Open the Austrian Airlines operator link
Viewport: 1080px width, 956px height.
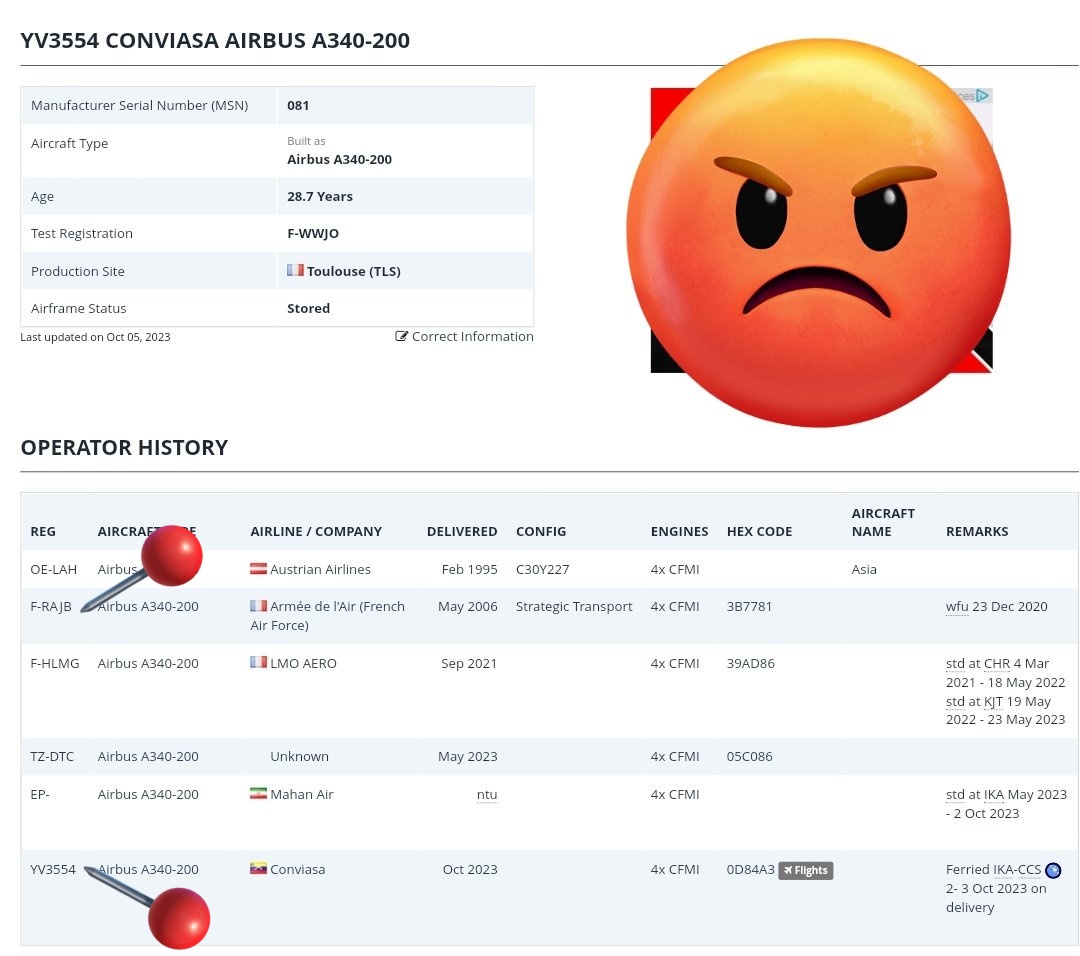[320, 570]
